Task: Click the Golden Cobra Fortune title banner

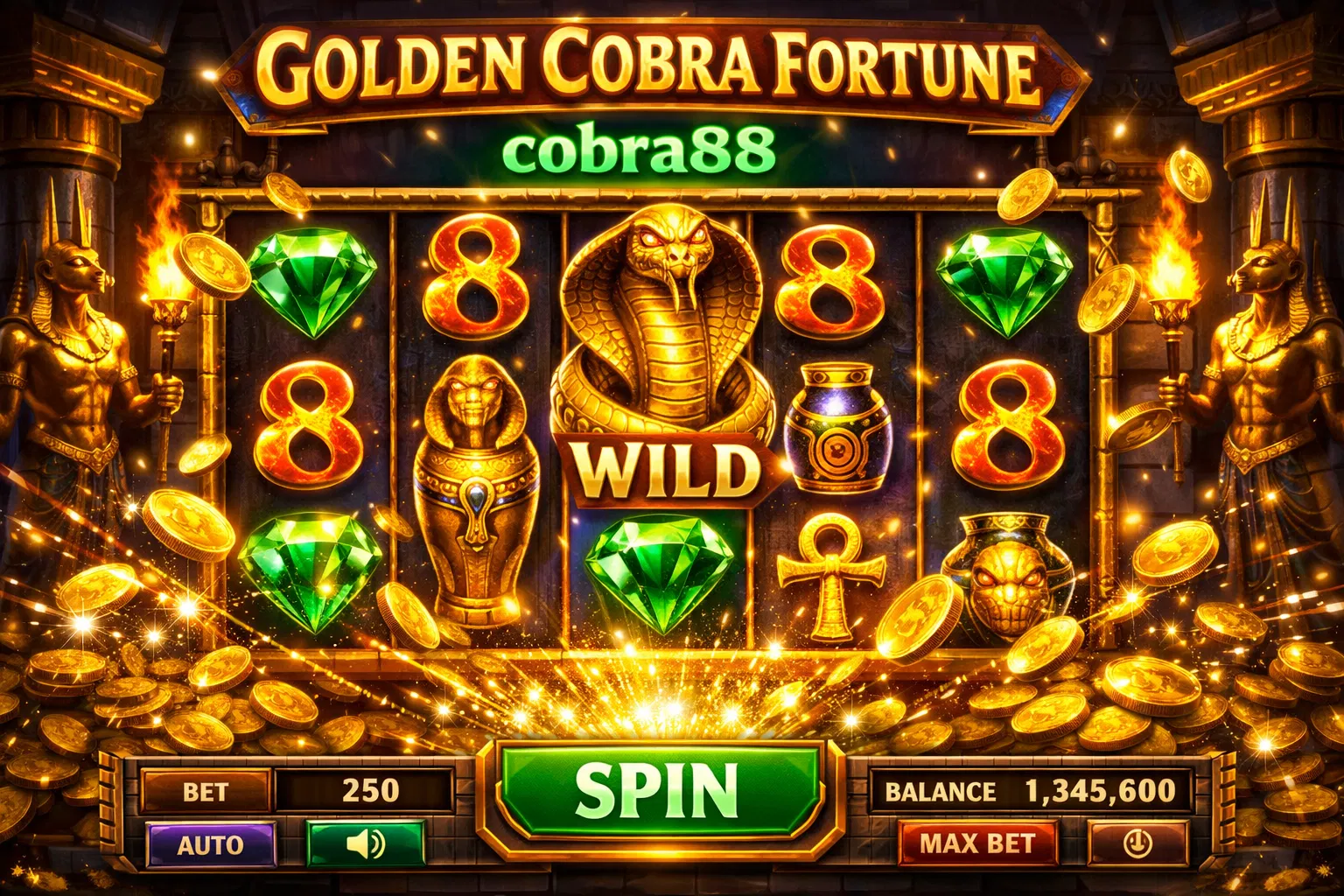Action: [x=652, y=70]
